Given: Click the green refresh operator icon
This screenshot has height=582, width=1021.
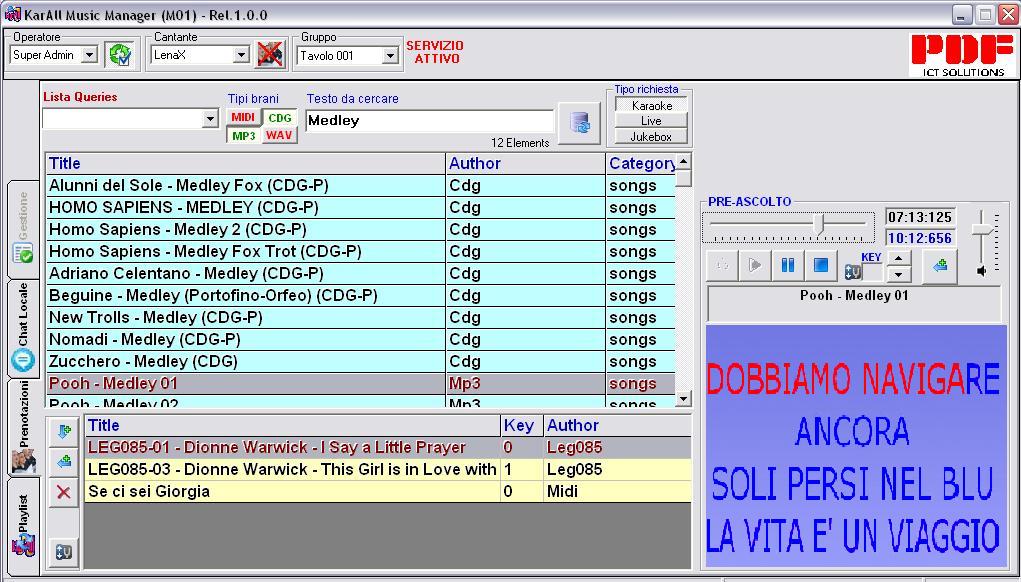Looking at the screenshot, I should tap(120, 55).
